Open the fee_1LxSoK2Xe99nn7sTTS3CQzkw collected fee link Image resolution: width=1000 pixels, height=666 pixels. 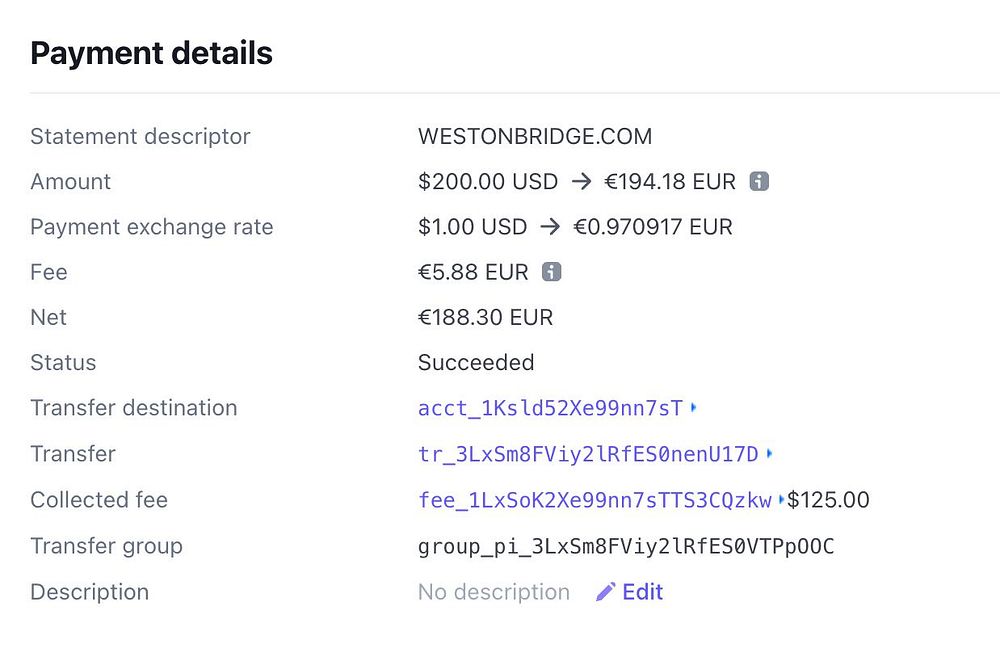(x=595, y=500)
